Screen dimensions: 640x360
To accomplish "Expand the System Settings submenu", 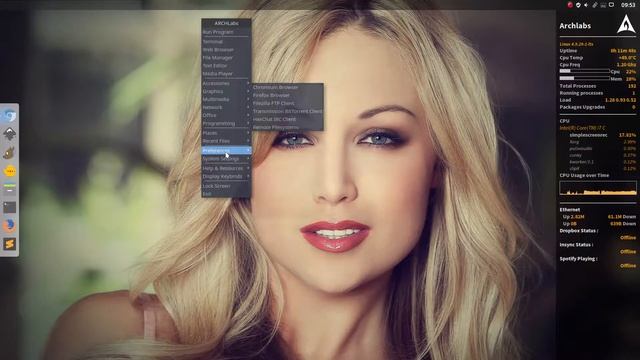I will [x=226, y=159].
